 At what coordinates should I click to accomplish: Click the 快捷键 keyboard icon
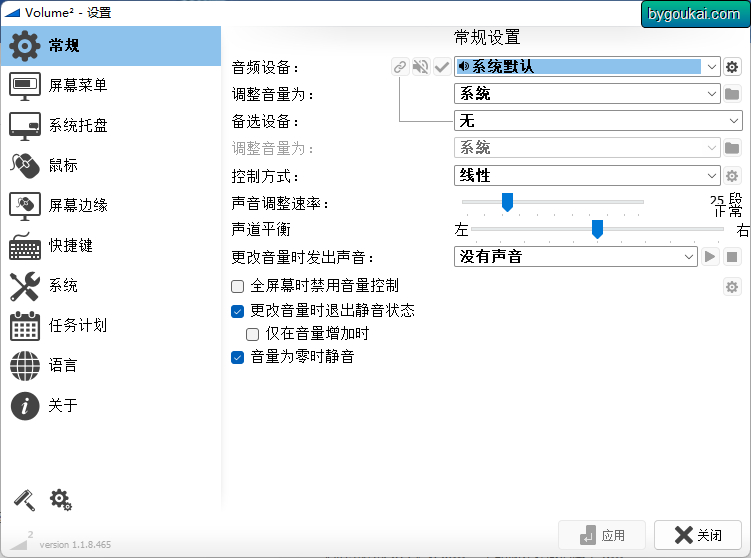point(24,246)
